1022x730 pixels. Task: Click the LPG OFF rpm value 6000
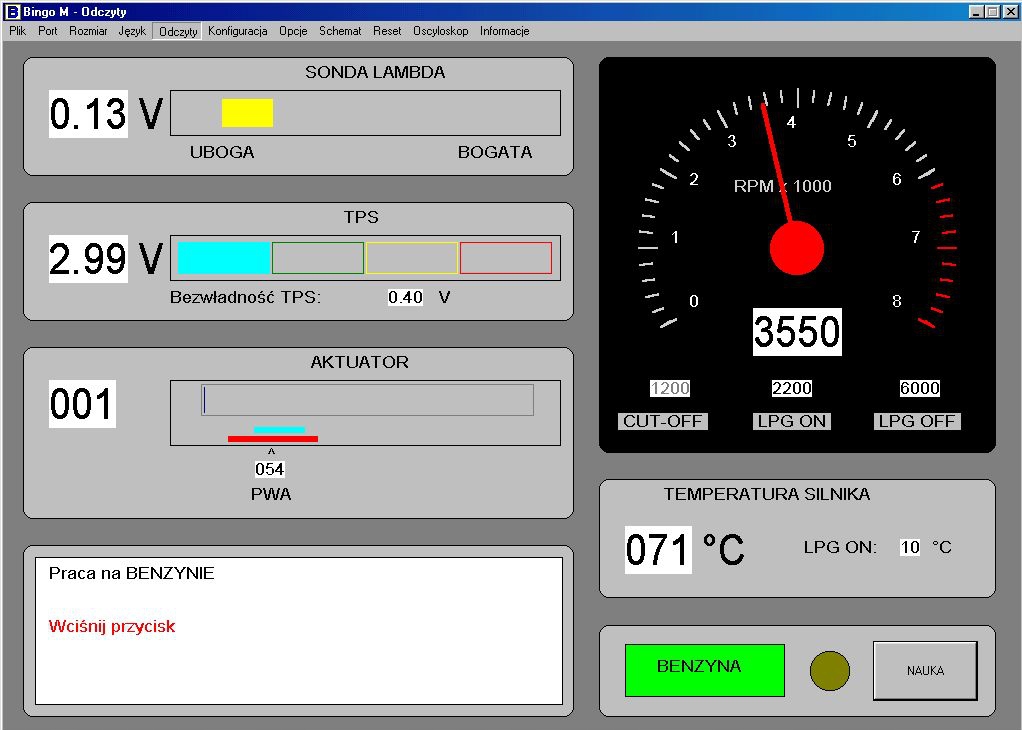(x=918, y=389)
